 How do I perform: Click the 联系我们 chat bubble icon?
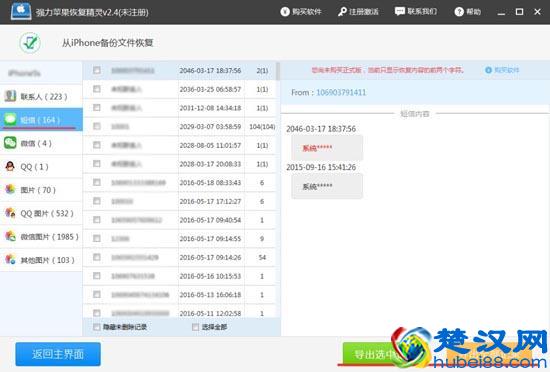coord(400,12)
